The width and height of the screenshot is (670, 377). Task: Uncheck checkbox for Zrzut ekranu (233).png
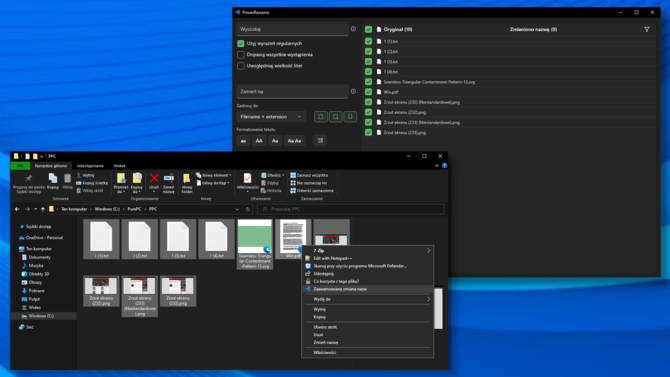point(368,133)
